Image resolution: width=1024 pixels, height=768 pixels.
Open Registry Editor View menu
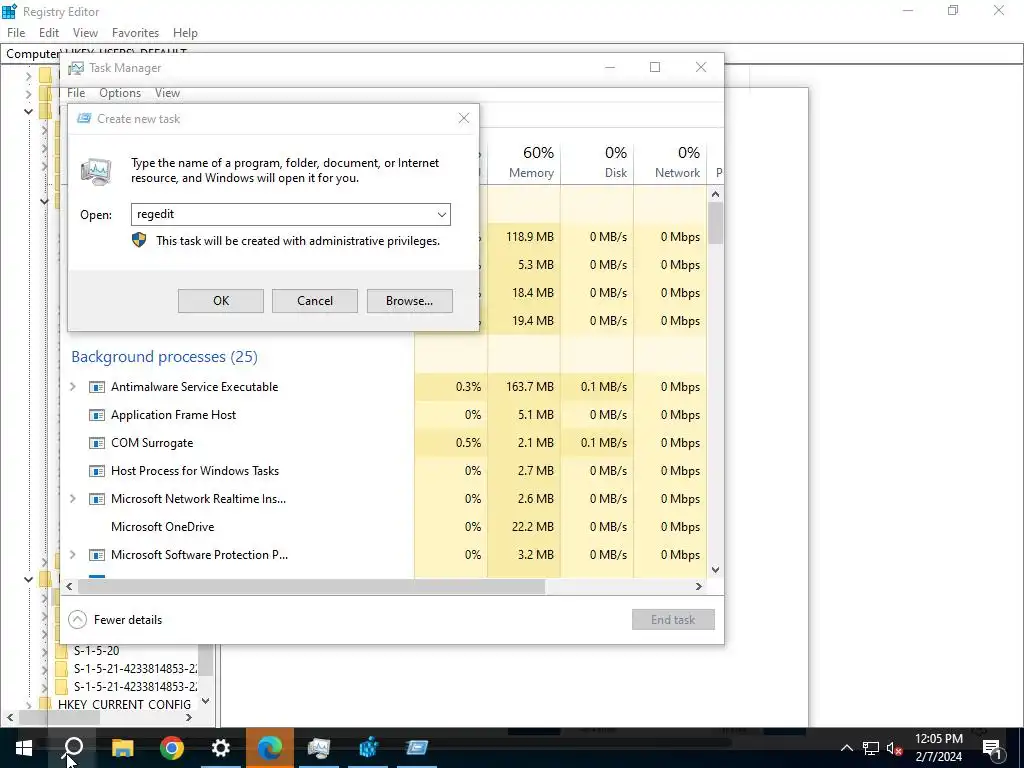pos(85,33)
